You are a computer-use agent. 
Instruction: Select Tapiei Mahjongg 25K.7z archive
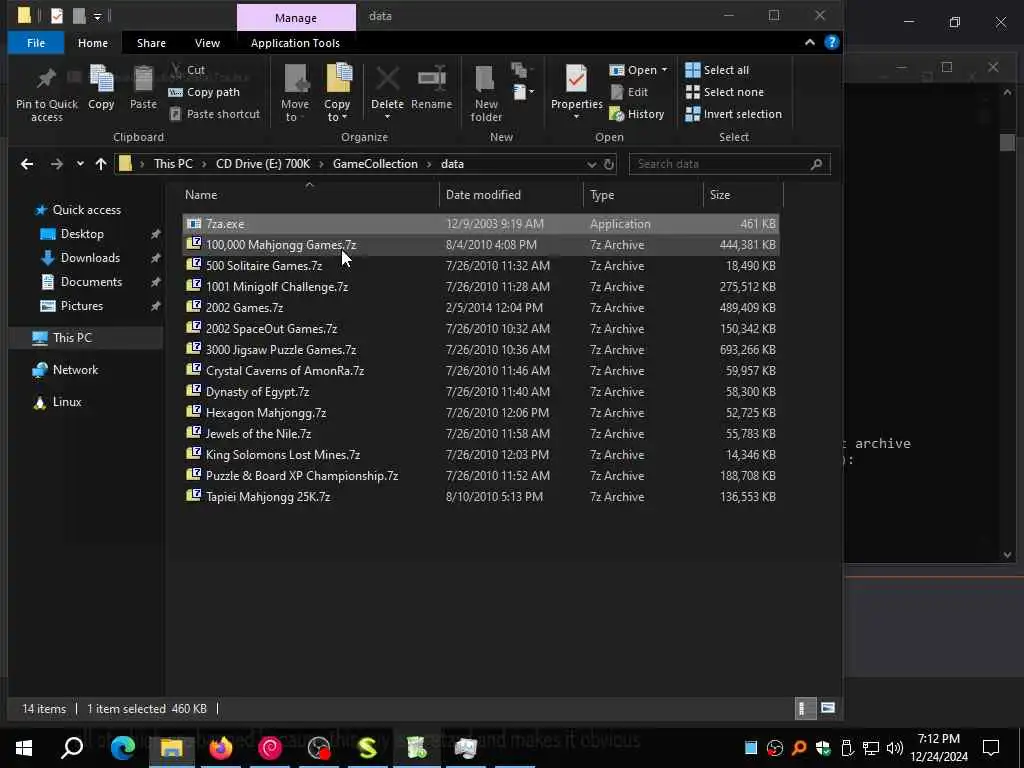tap(481, 497)
